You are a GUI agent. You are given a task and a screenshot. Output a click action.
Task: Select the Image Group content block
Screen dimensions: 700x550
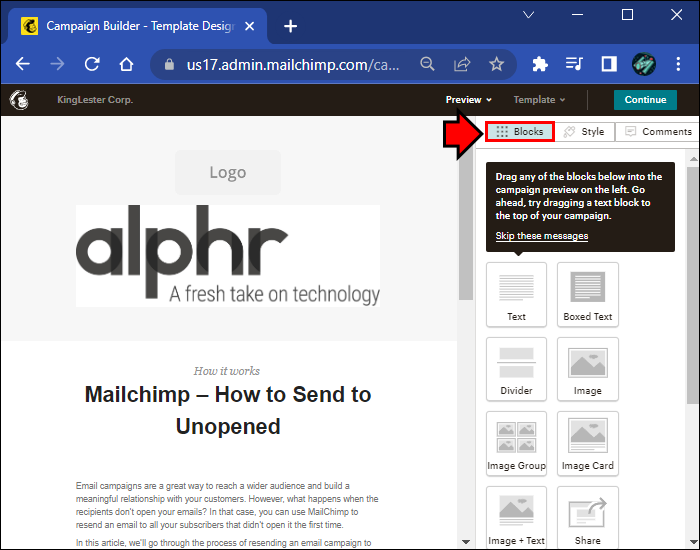point(517,444)
